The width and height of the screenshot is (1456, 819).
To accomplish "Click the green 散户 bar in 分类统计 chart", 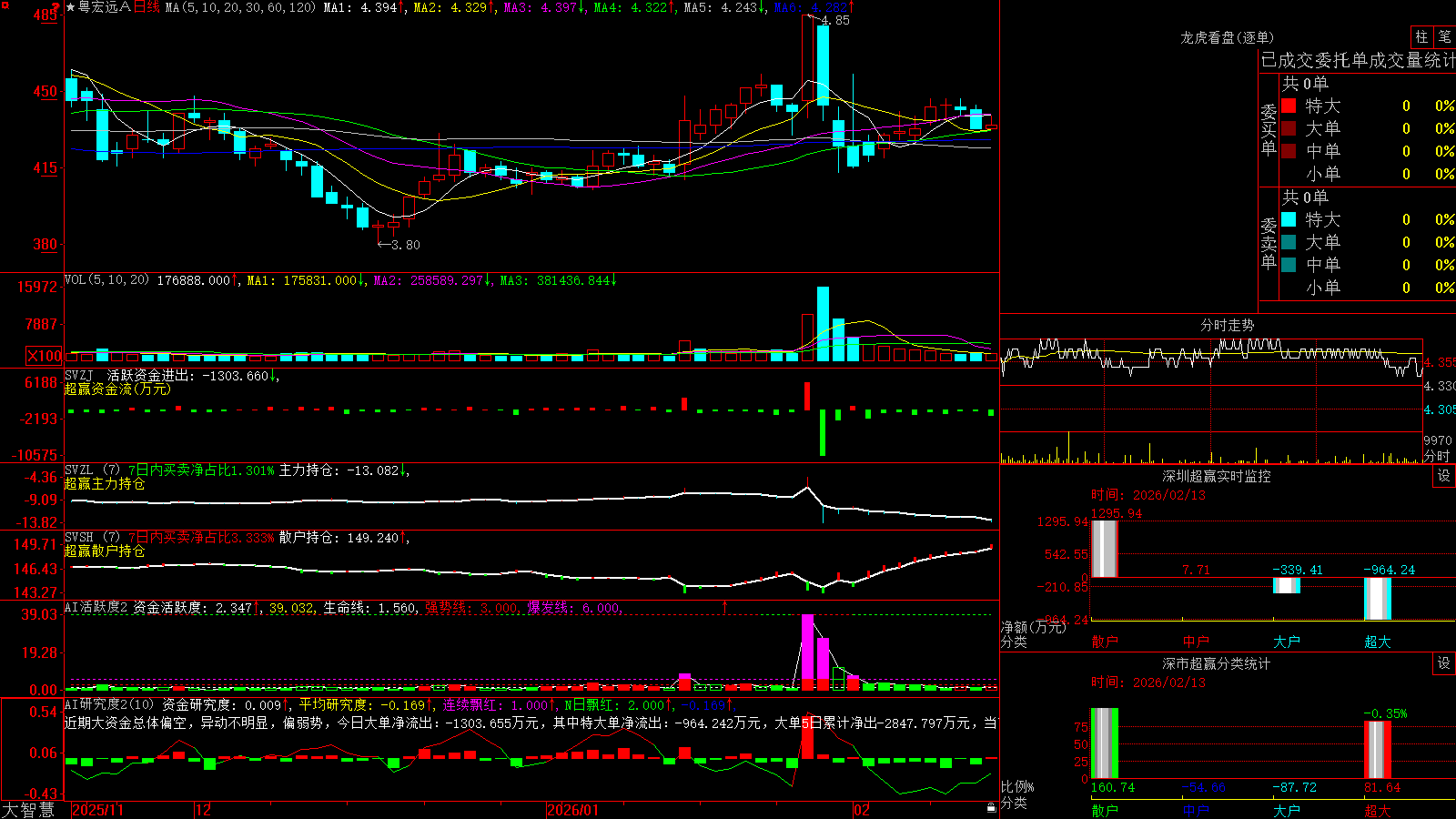I will tap(1105, 743).
